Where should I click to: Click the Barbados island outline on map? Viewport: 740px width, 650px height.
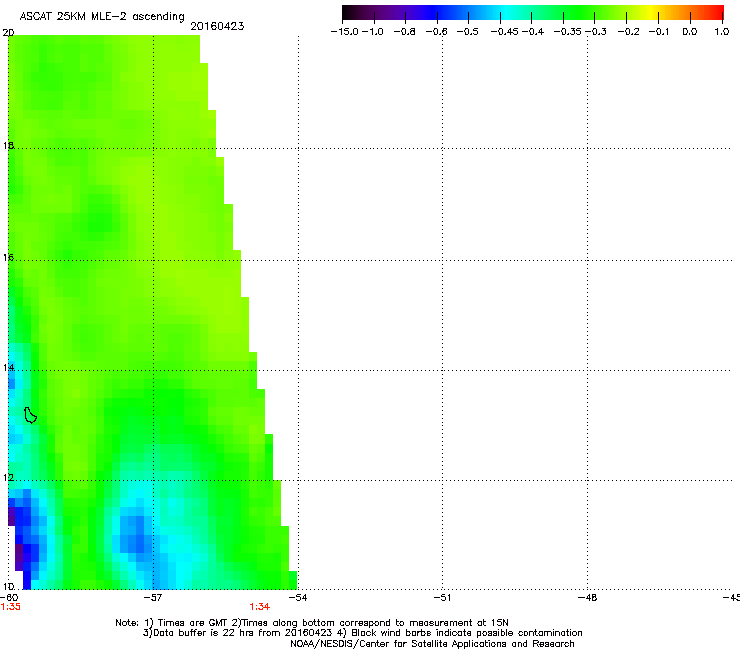pyautogui.click(x=30, y=415)
